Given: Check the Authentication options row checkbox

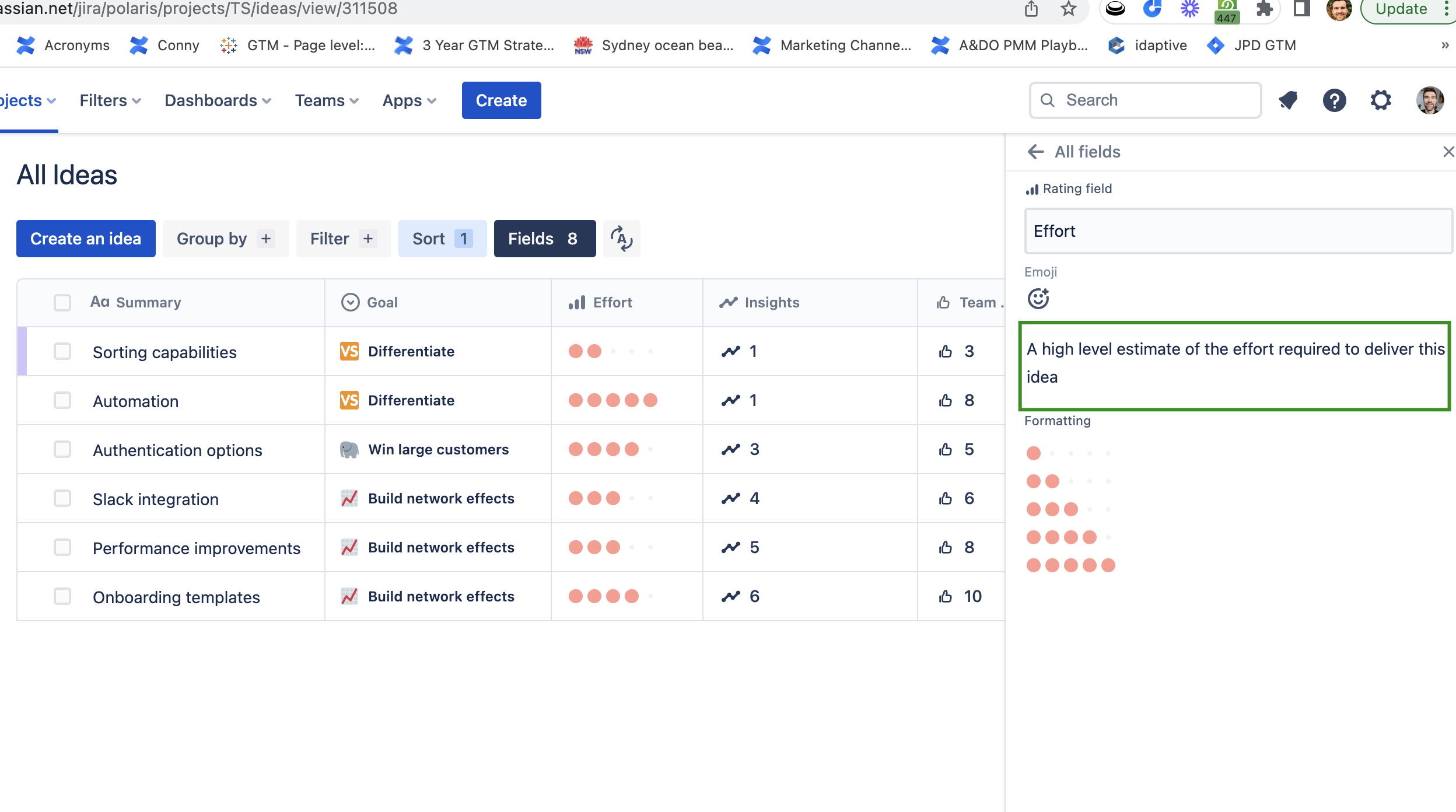Looking at the screenshot, I should pyautogui.click(x=62, y=449).
